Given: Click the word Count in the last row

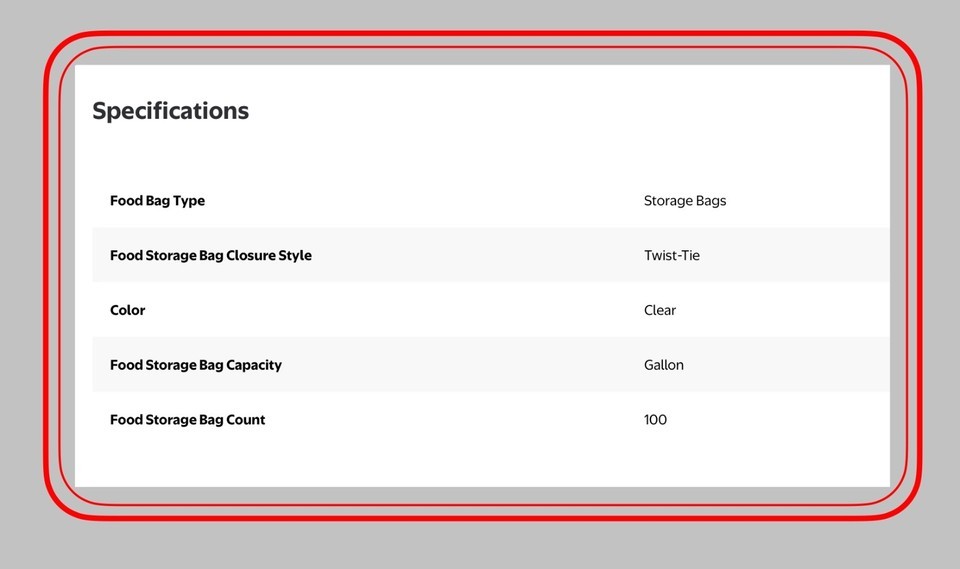Looking at the screenshot, I should pos(246,420).
